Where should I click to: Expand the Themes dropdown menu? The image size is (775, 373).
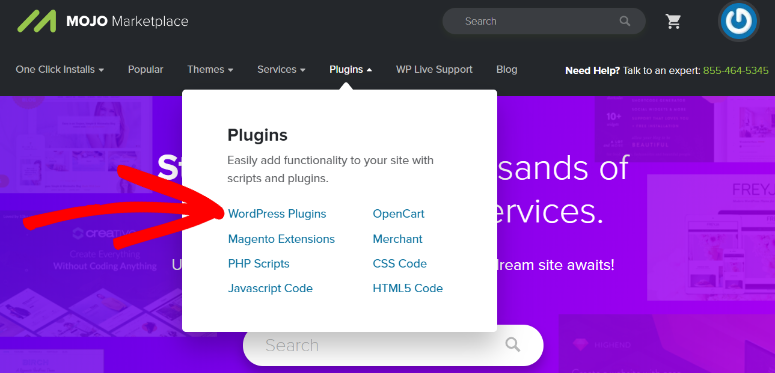(210, 70)
